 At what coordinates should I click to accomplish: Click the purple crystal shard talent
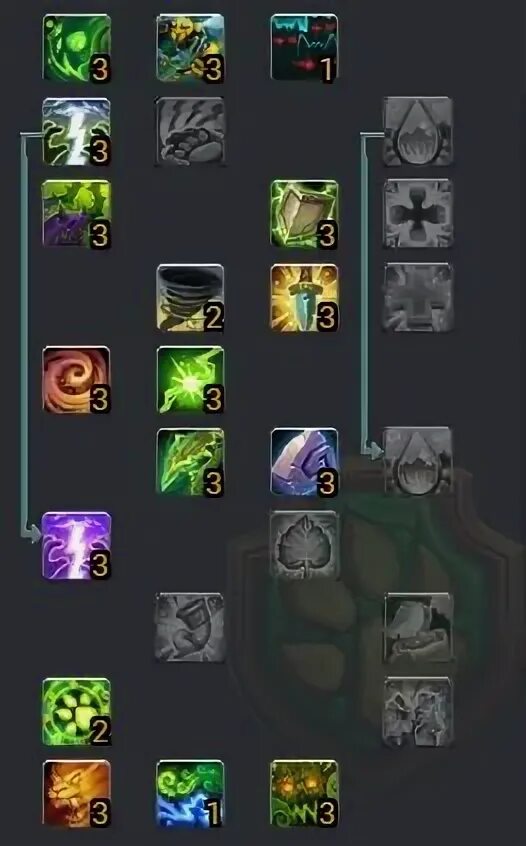coord(304,462)
